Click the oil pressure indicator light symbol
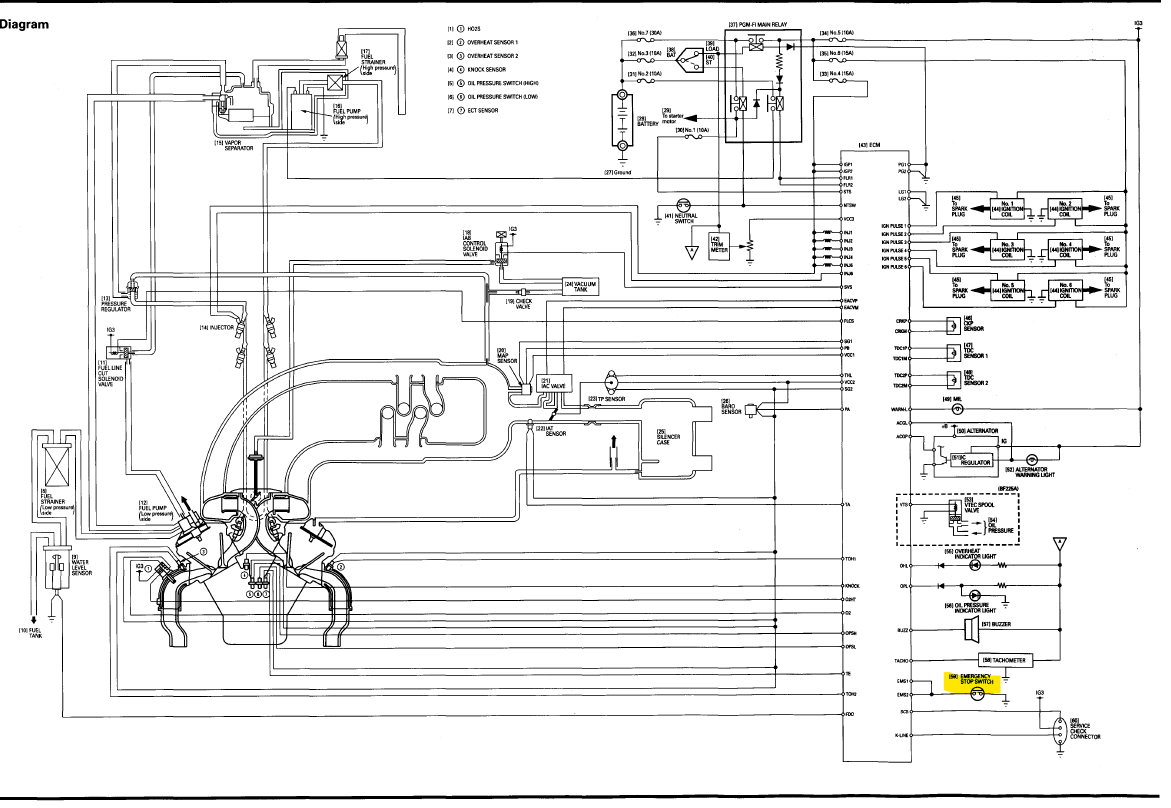Image resolution: width=1171 pixels, height=808 pixels. (975, 593)
